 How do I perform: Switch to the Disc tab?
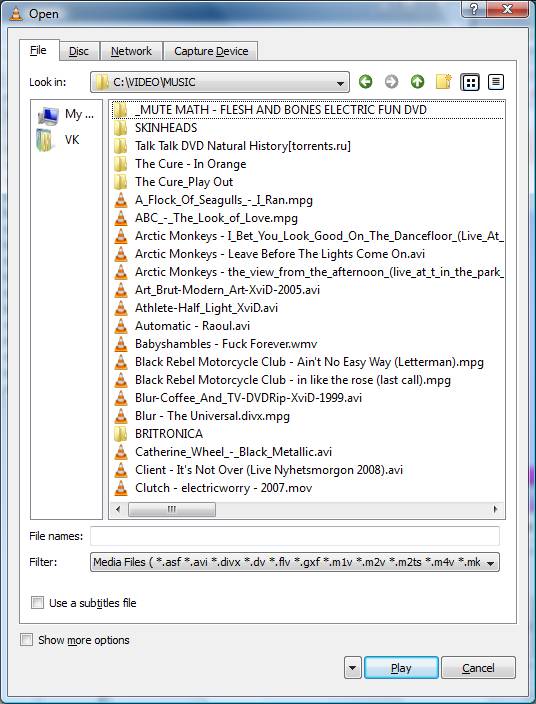79,51
